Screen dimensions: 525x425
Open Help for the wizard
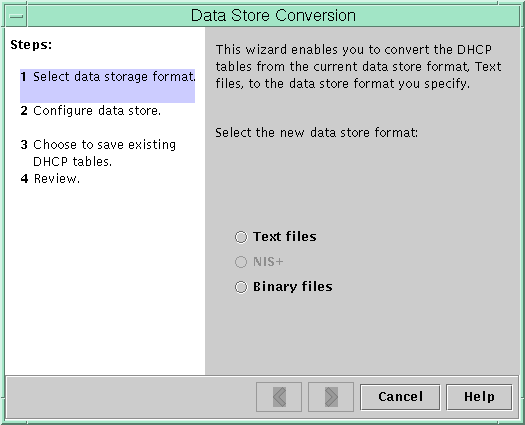click(479, 397)
